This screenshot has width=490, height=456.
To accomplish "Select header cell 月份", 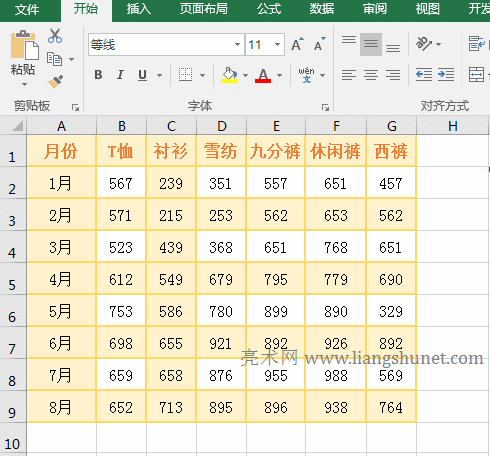I will click(61, 151).
